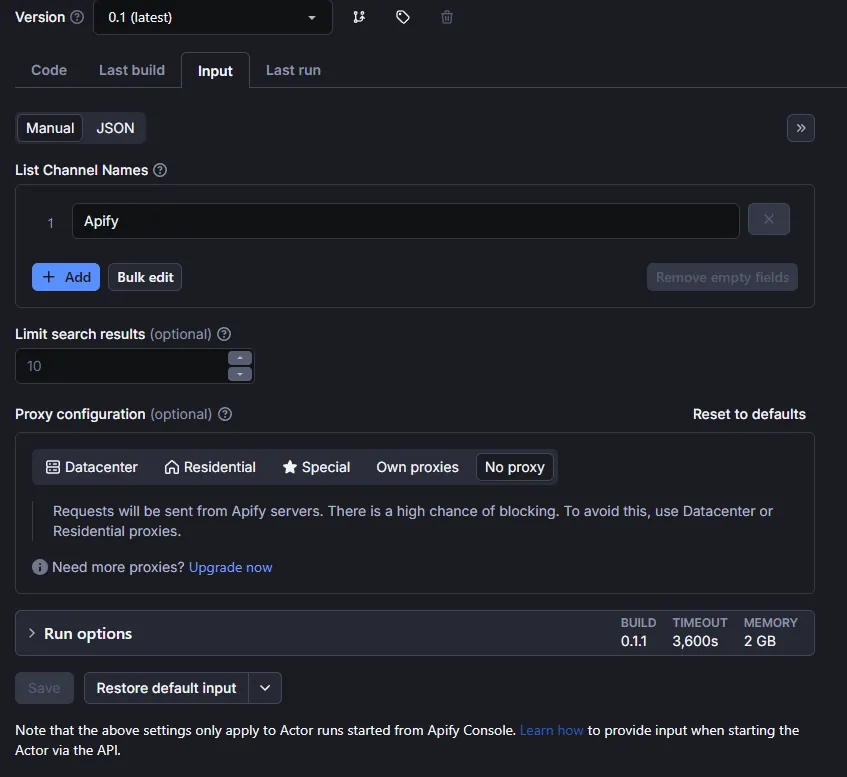The height and width of the screenshot is (777, 847).
Task: Open the version 0.1 (latest) dropdown
Action: point(212,18)
